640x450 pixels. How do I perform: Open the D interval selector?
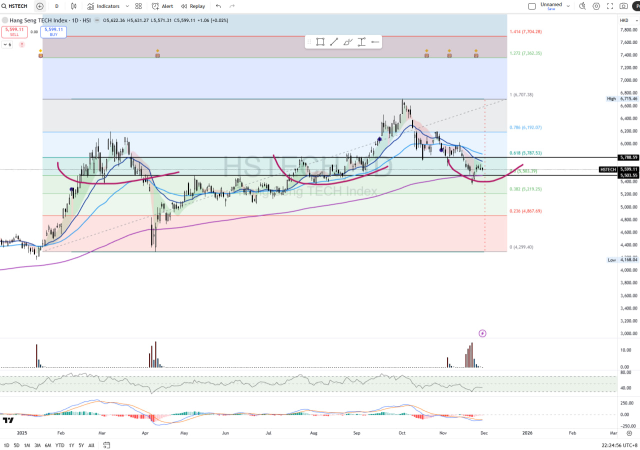(x=56, y=6)
